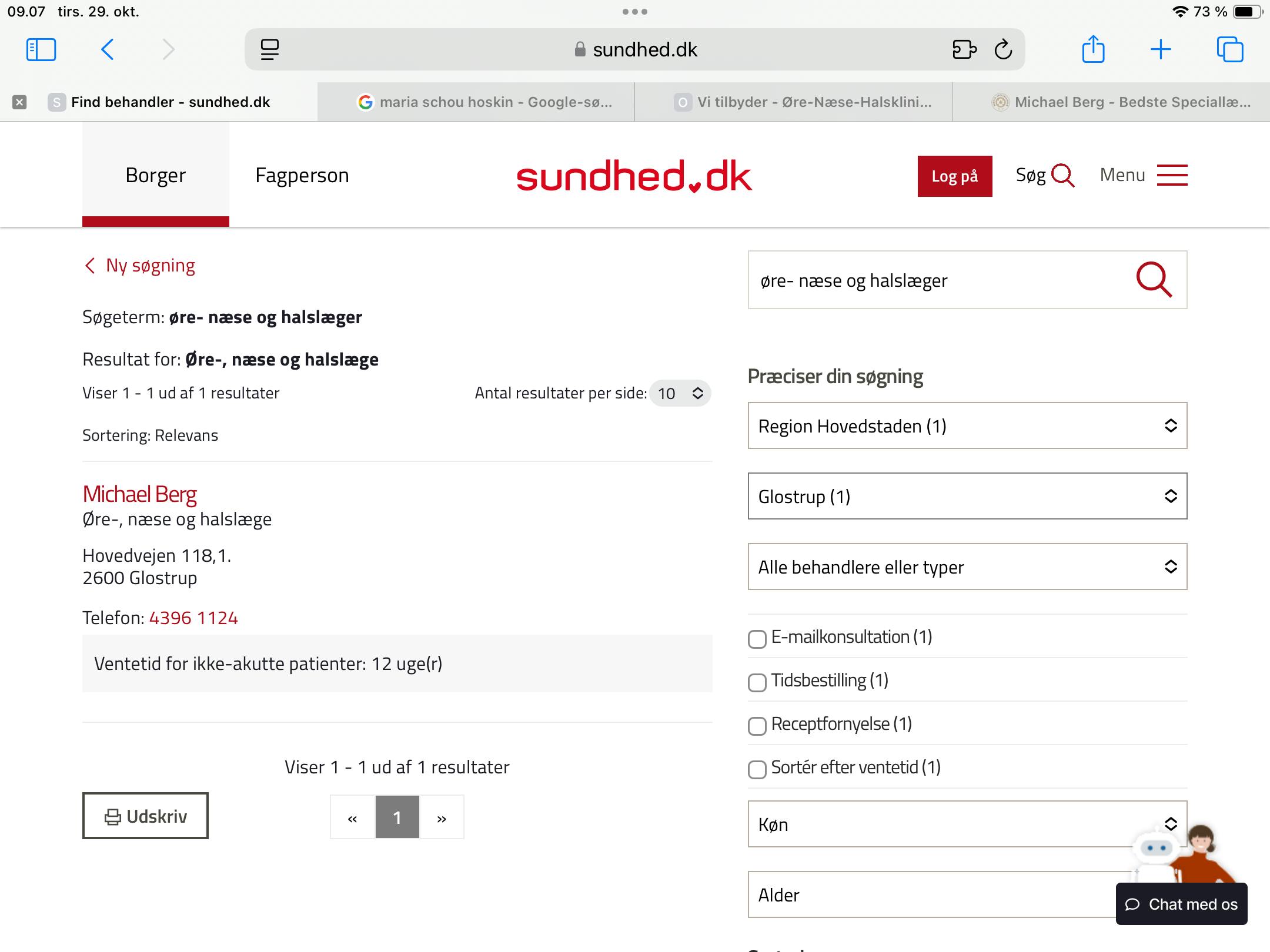Click the search term input field

pos(941,280)
